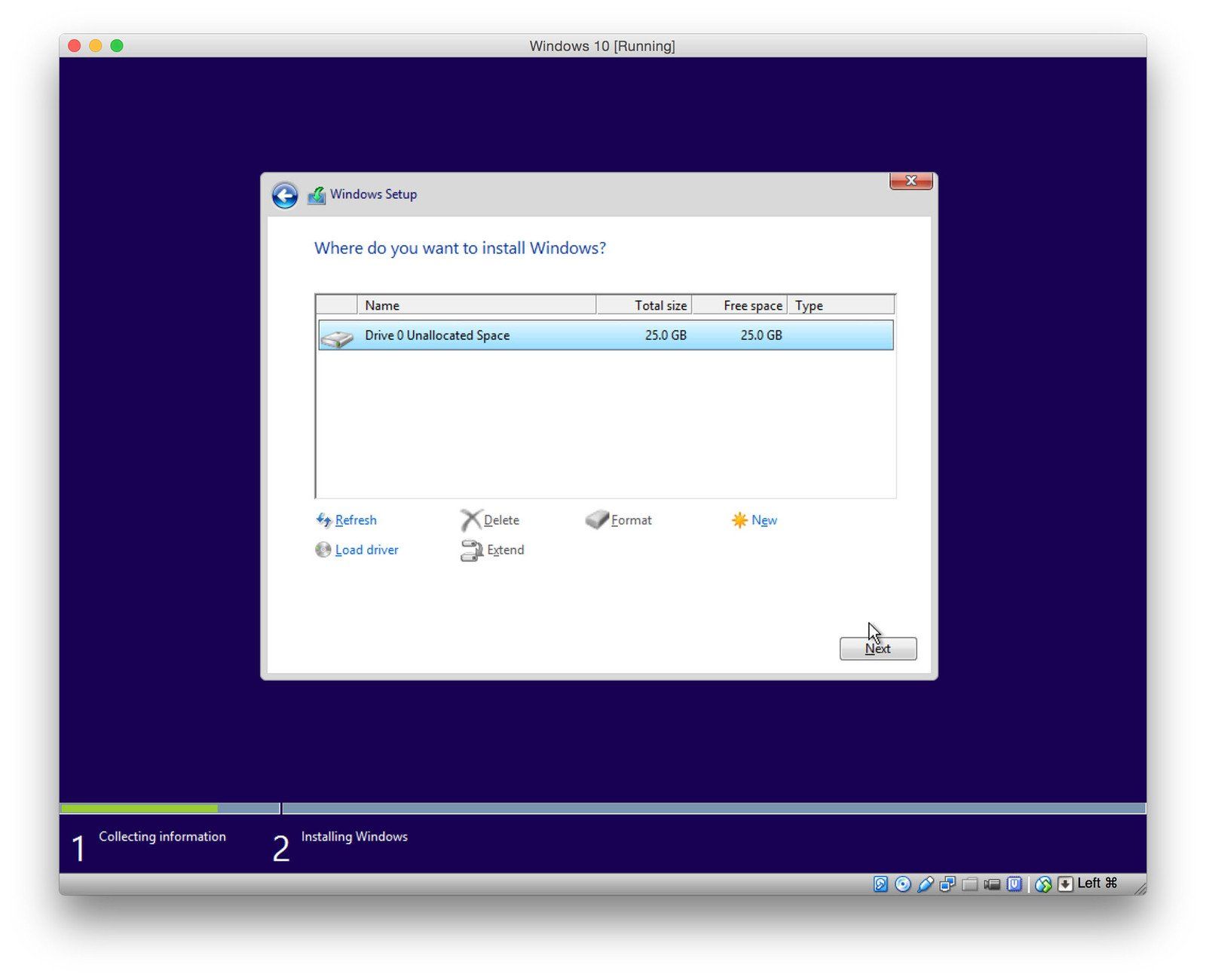Click the shared folders status icon

[970, 884]
